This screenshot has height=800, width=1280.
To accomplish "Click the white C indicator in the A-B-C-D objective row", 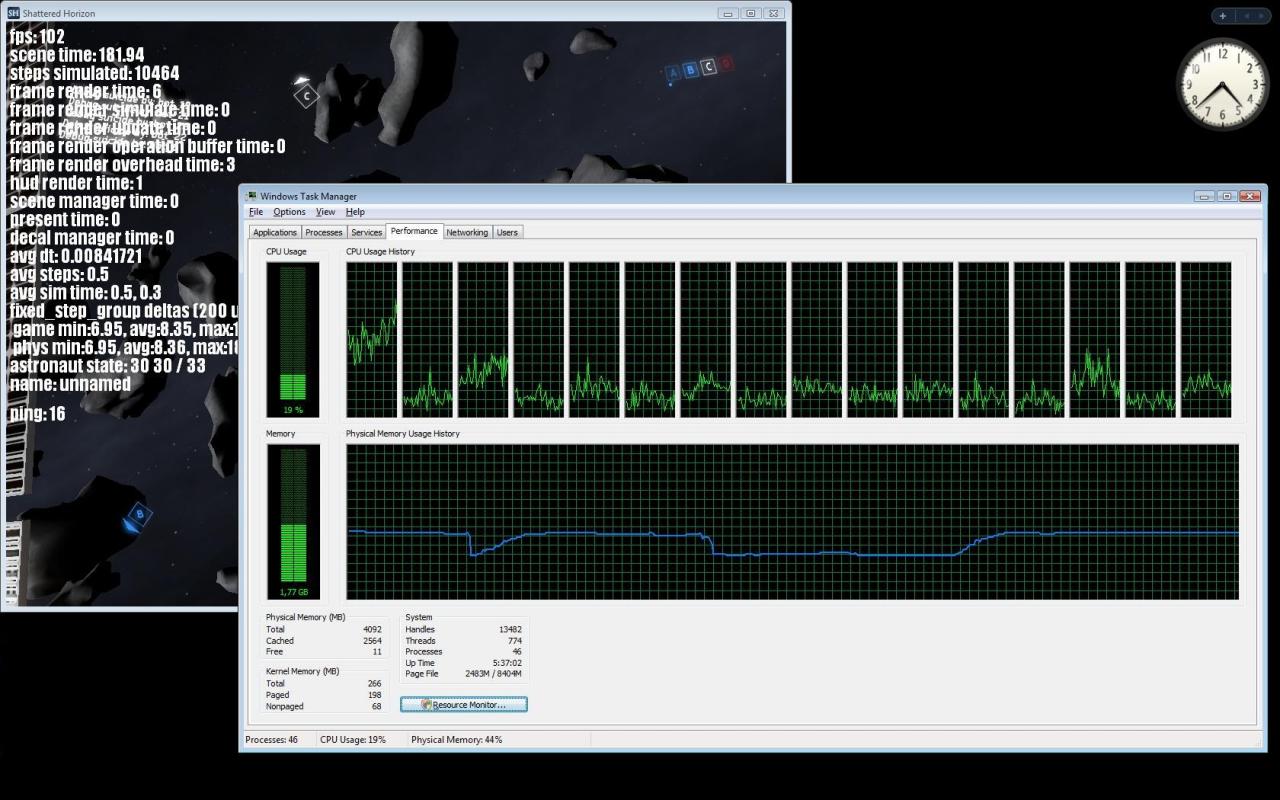I will [x=709, y=67].
